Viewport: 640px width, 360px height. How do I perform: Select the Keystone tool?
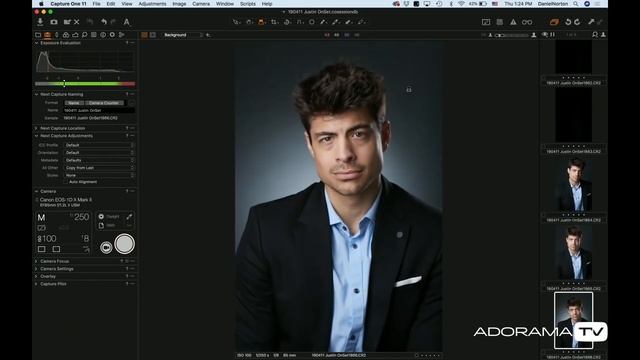[300, 22]
